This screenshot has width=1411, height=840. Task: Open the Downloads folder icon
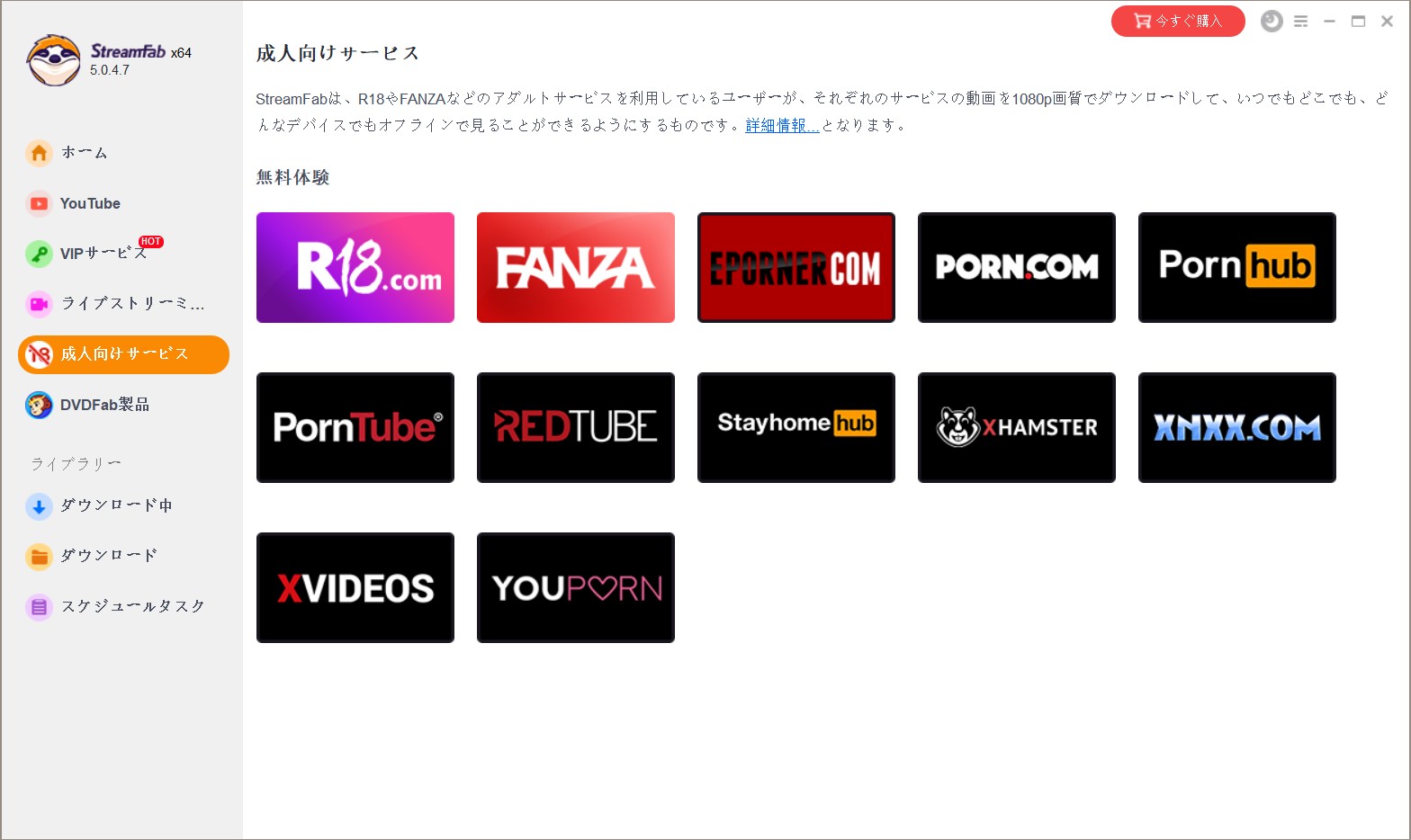coord(39,557)
